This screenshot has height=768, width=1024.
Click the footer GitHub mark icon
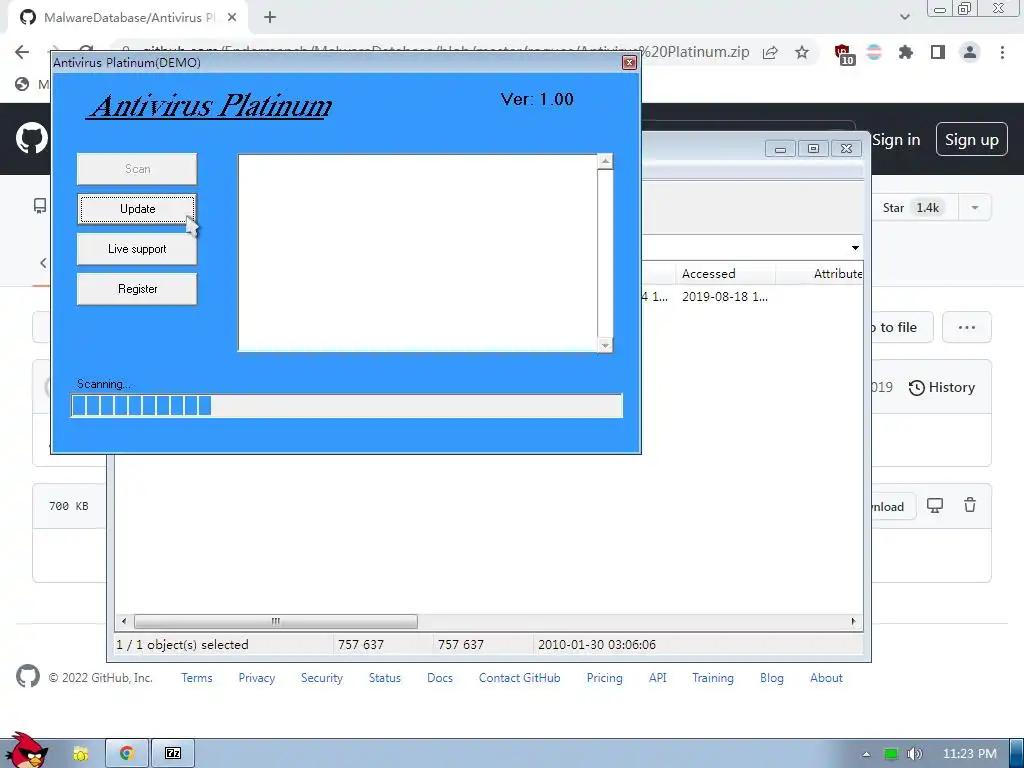pos(27,676)
